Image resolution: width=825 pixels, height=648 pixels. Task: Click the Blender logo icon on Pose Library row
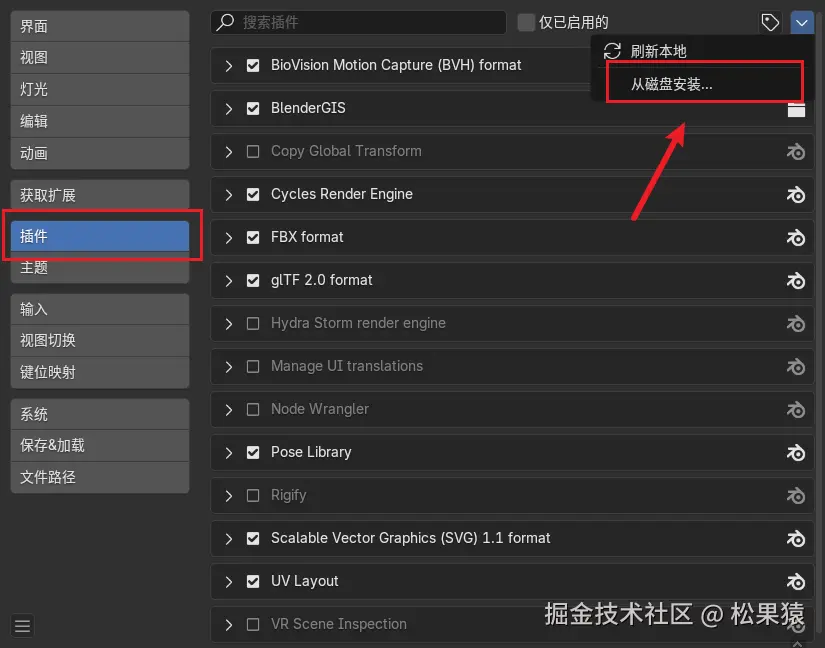pyautogui.click(x=796, y=453)
